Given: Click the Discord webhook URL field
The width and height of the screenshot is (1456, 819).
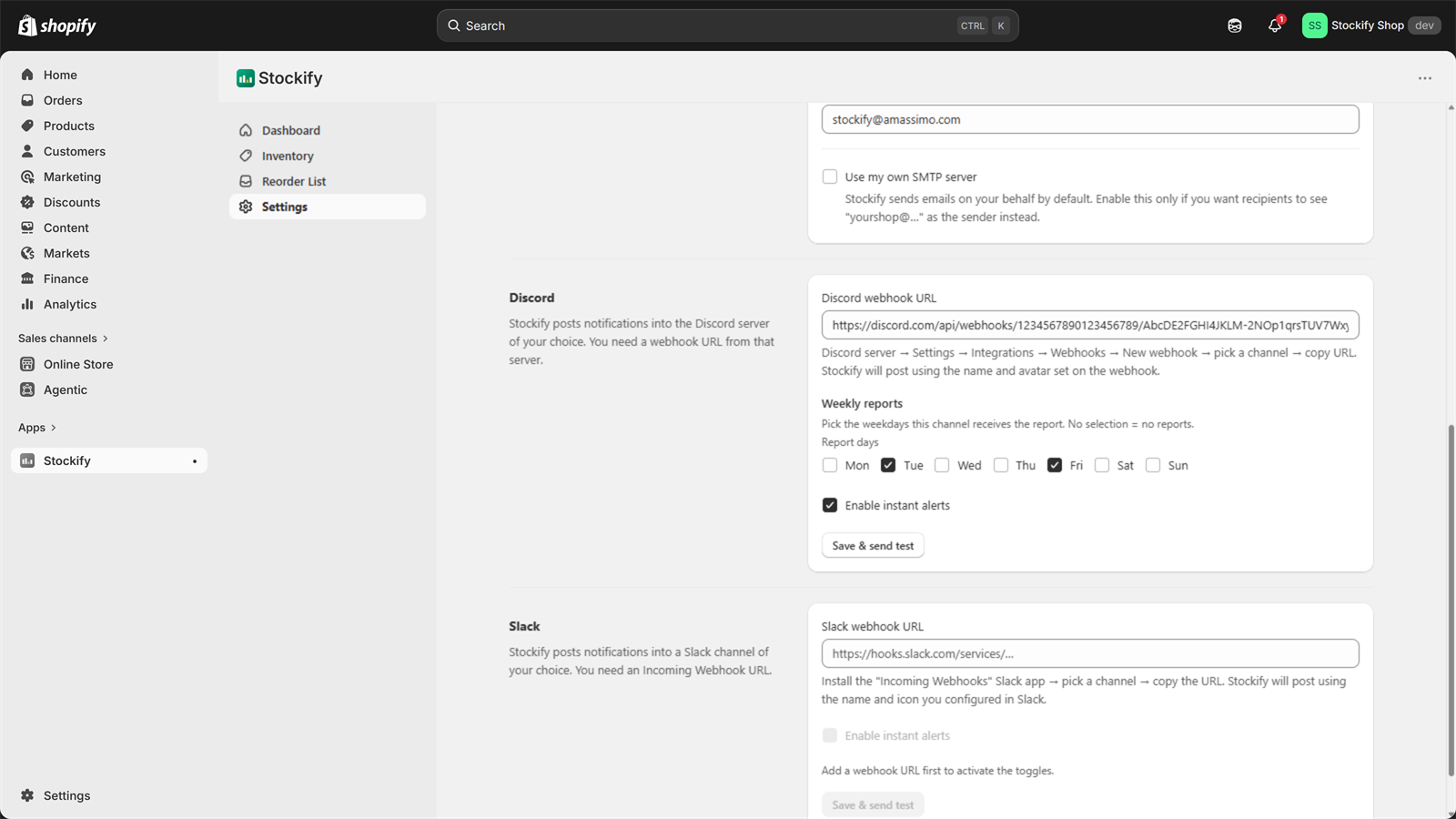Looking at the screenshot, I should pyautogui.click(x=1090, y=325).
